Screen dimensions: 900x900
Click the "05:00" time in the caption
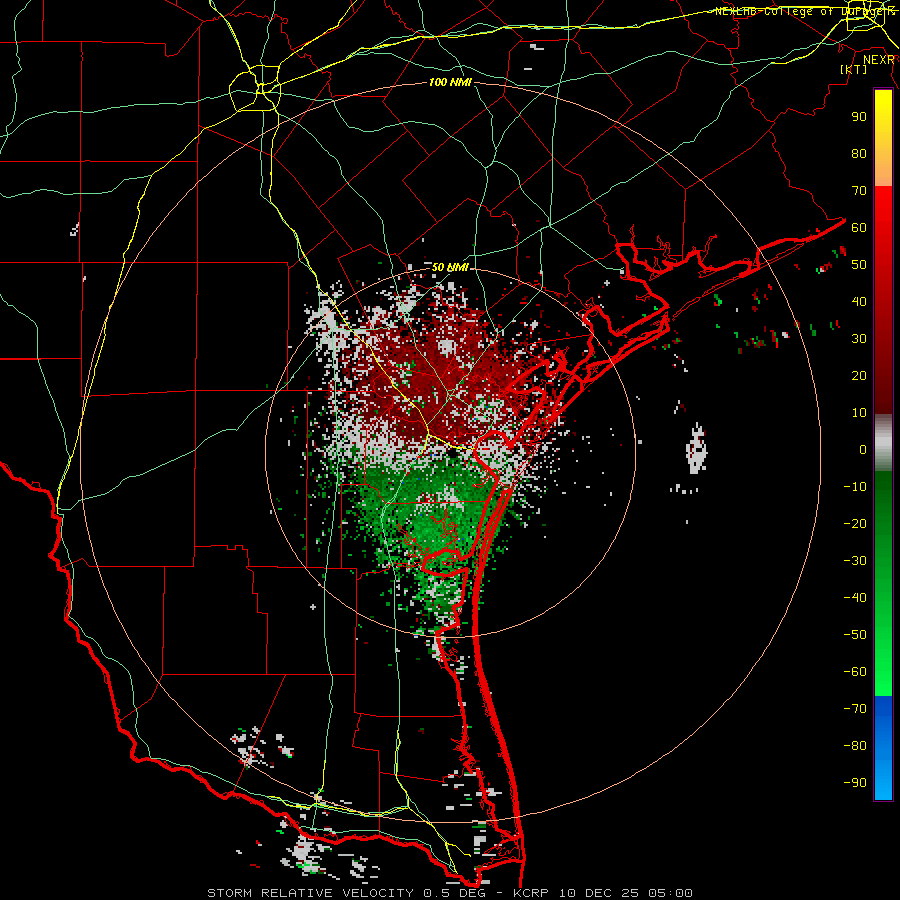click(669, 893)
